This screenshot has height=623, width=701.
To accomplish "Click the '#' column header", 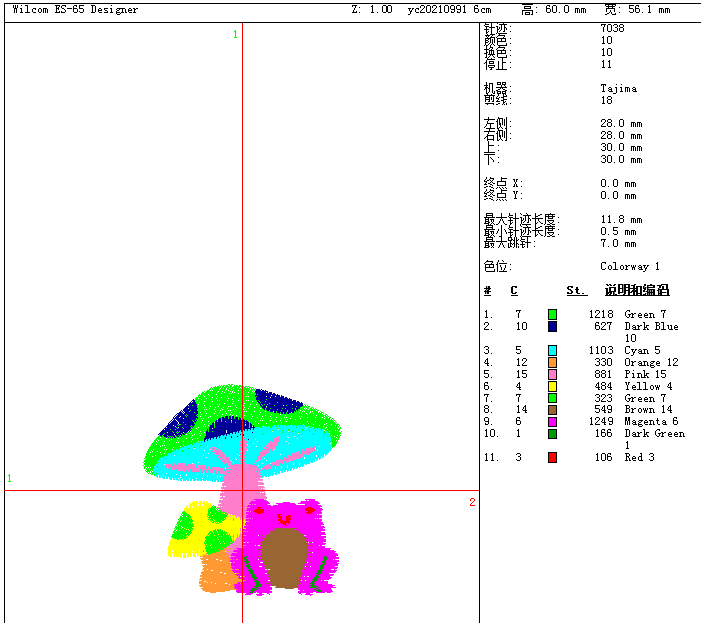I will [487, 291].
